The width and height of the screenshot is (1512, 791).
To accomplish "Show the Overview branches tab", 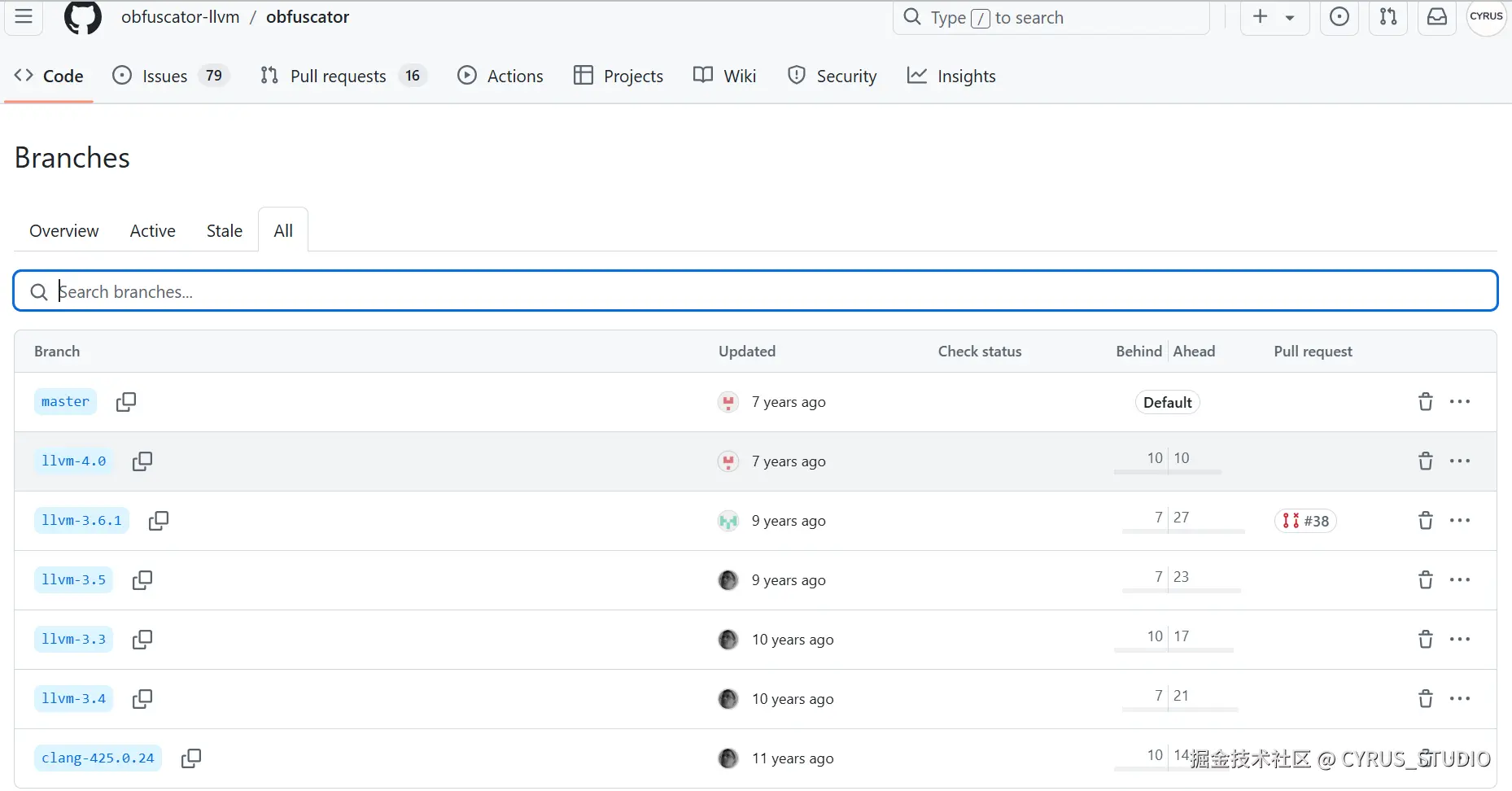I will tap(64, 231).
